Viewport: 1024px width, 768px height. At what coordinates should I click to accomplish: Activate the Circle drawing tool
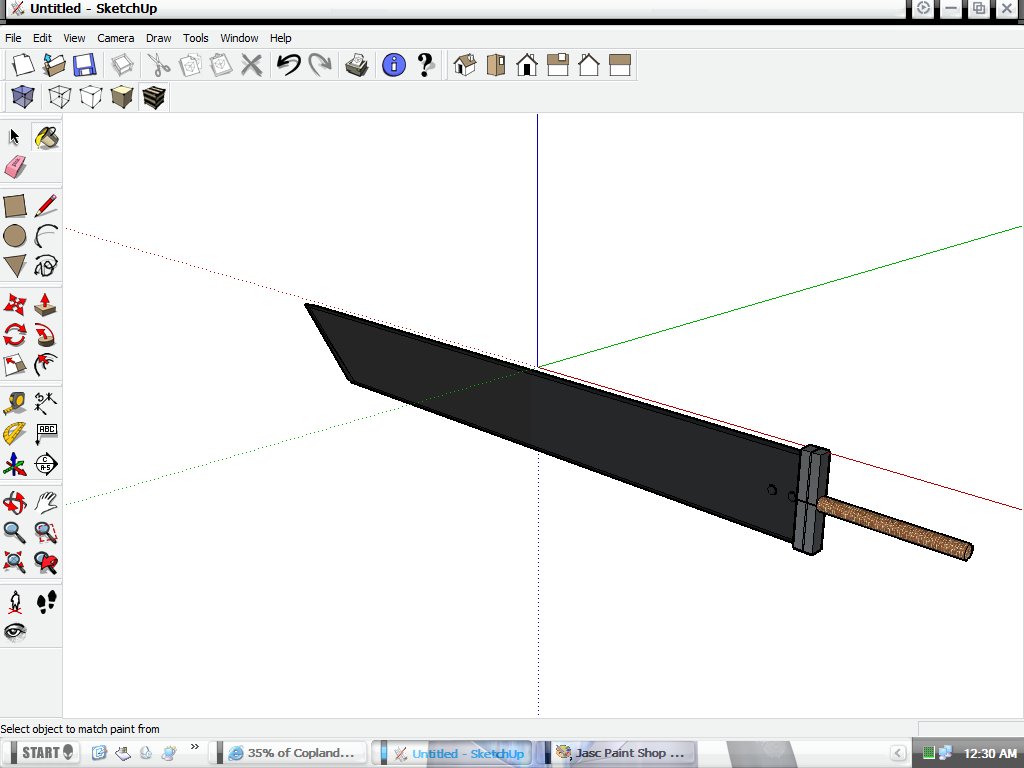[x=15, y=236]
